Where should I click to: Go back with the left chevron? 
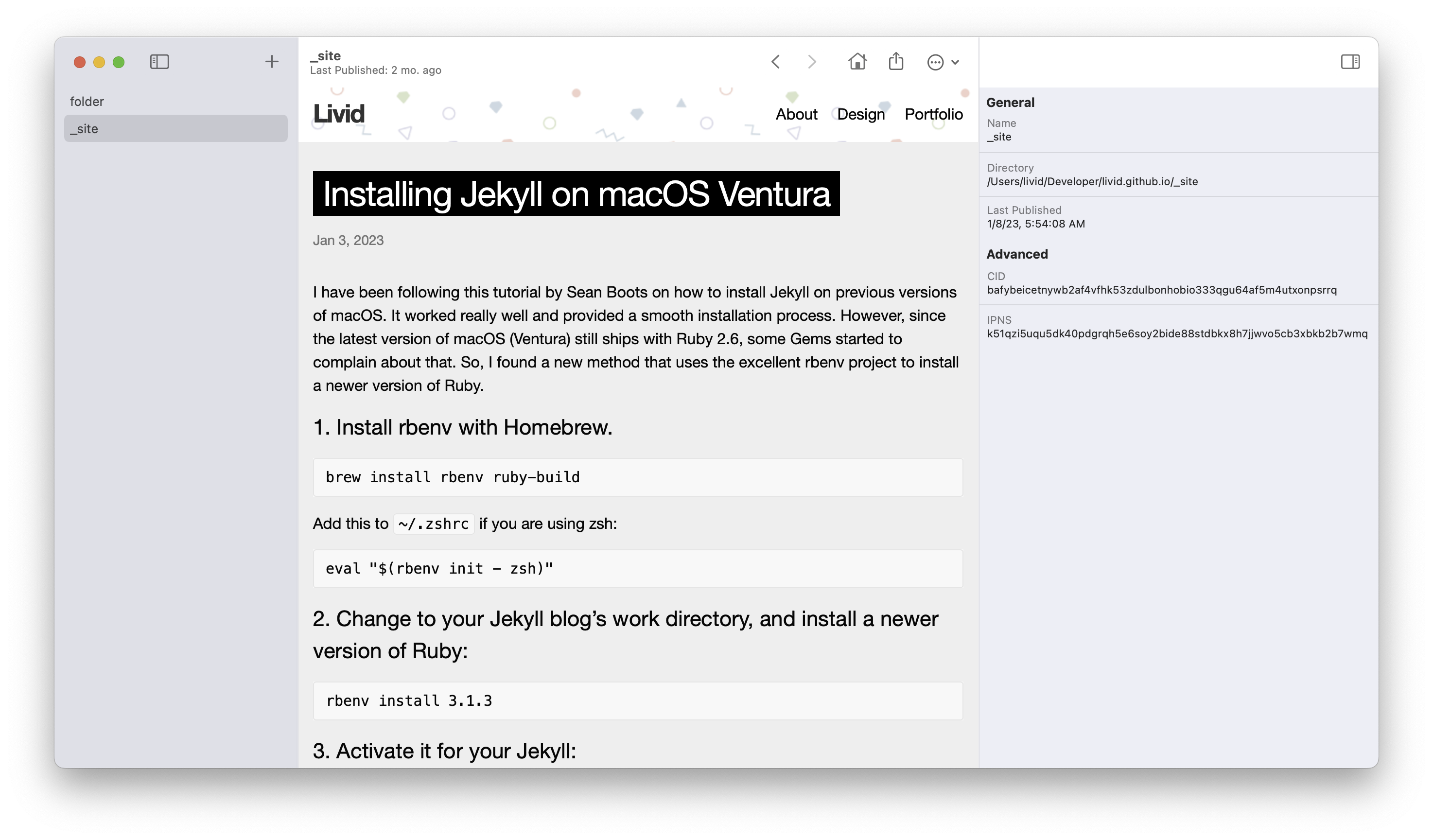tap(776, 61)
